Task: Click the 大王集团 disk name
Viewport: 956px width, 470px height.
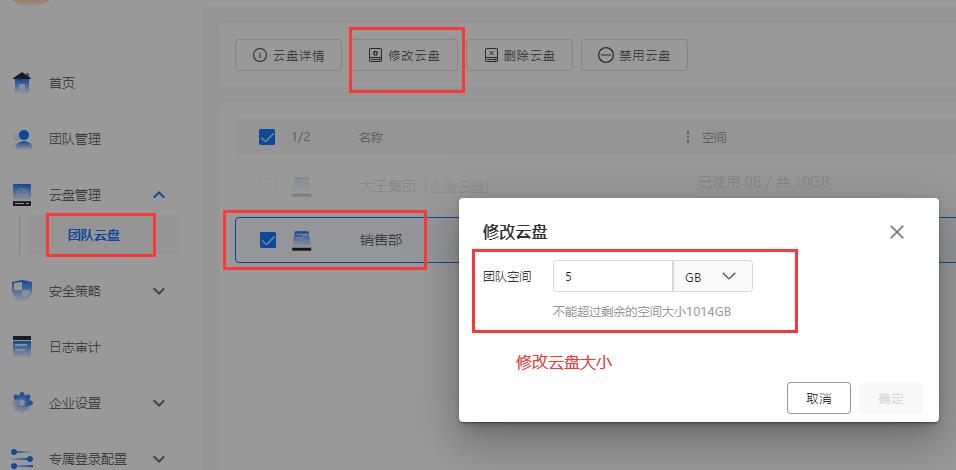Action: (x=425, y=186)
